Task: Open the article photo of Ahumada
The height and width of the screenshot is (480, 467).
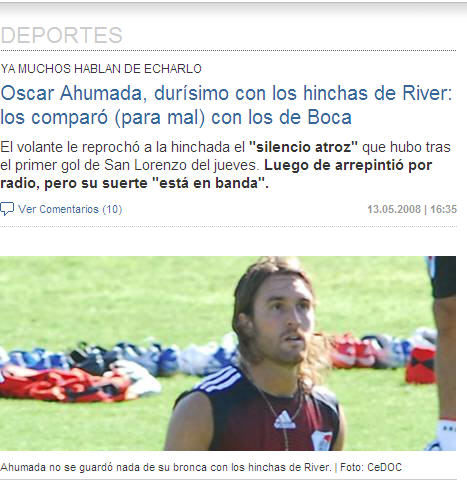Action: point(228,353)
